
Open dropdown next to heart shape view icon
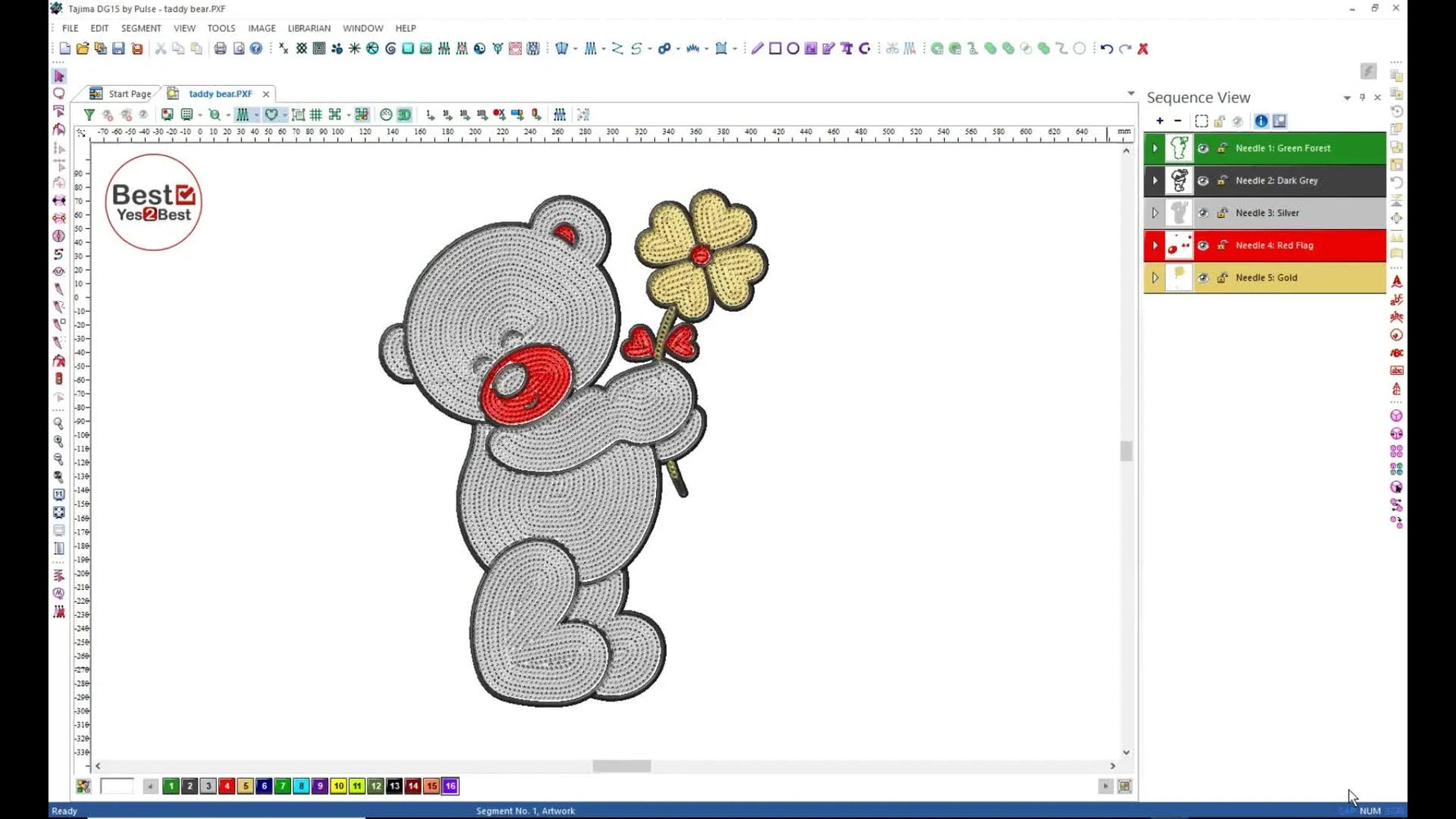(x=284, y=115)
